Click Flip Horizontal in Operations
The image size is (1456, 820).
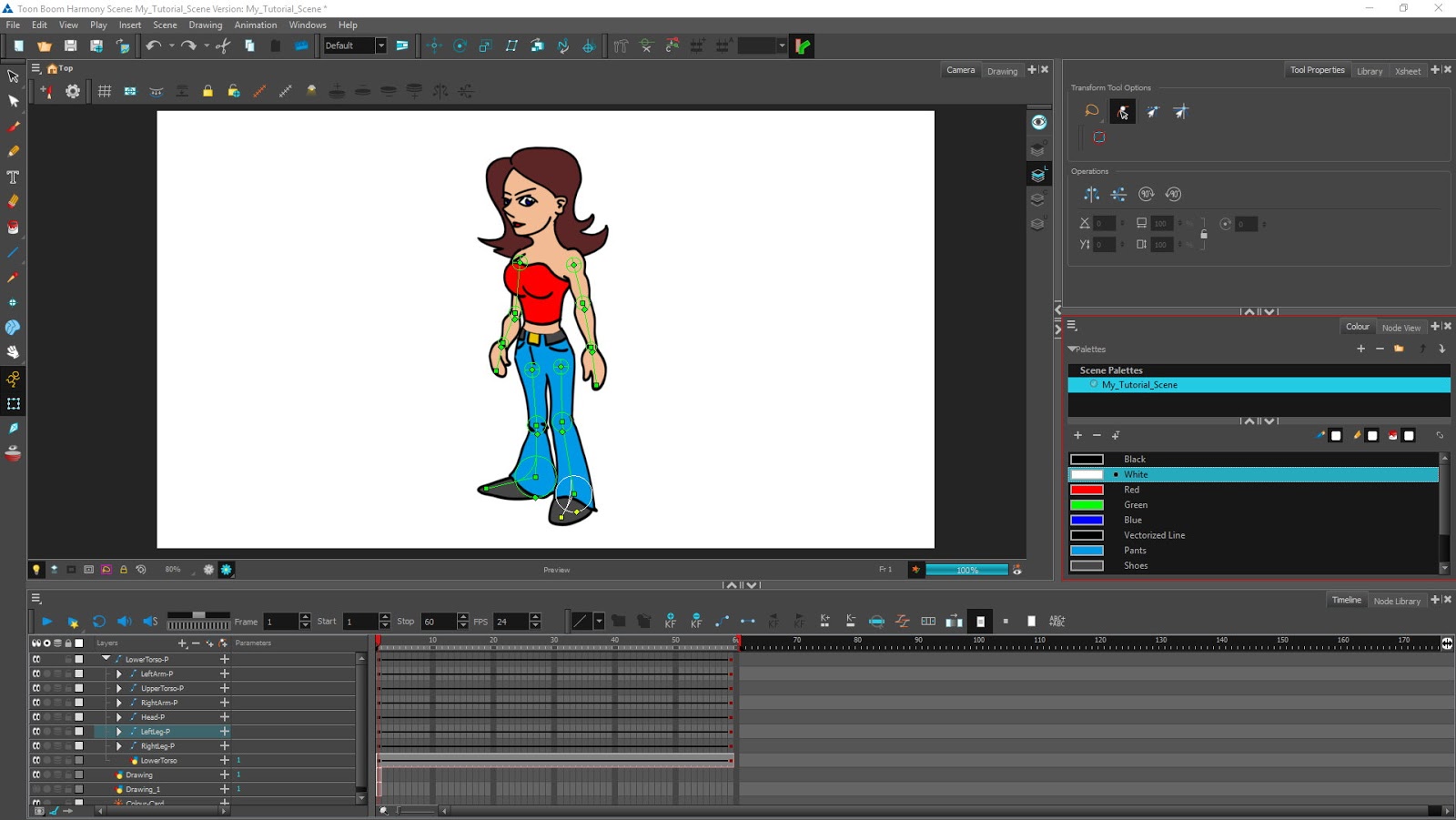[1092, 194]
